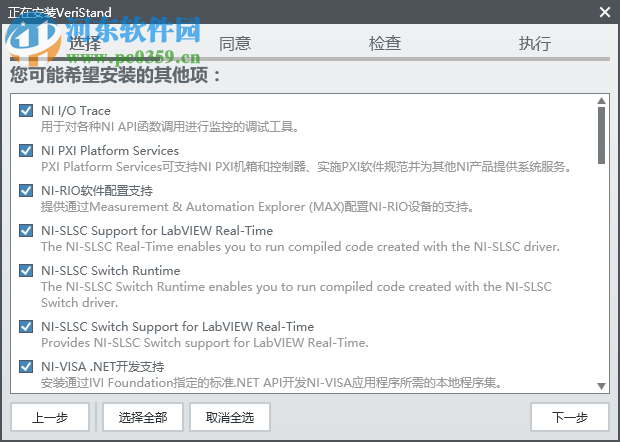Click NI-SLSC Switch Support for LabVIEW Real-Time title

[x=178, y=327]
